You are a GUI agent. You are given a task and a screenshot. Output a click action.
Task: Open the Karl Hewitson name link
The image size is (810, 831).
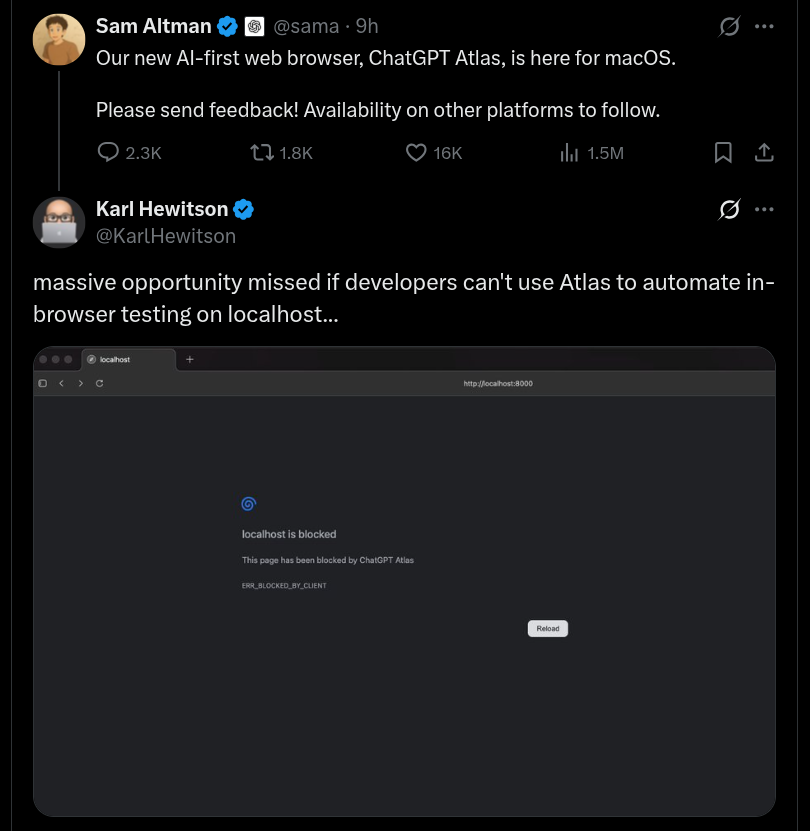pos(162,209)
